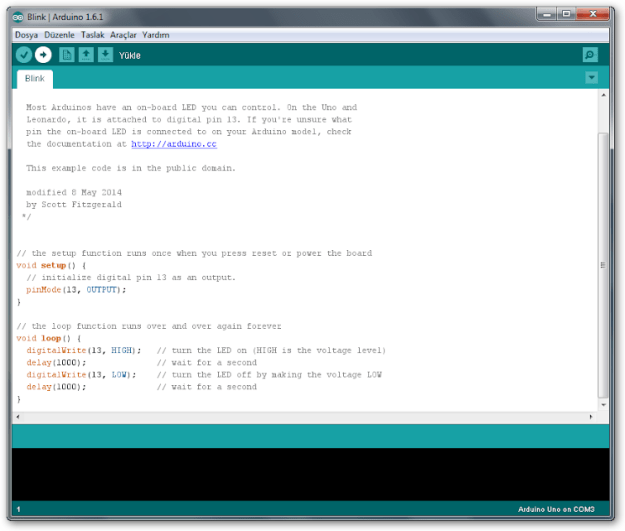The width and height of the screenshot is (625, 531).
Task: Open the Düzenle menu
Action: click(59, 35)
